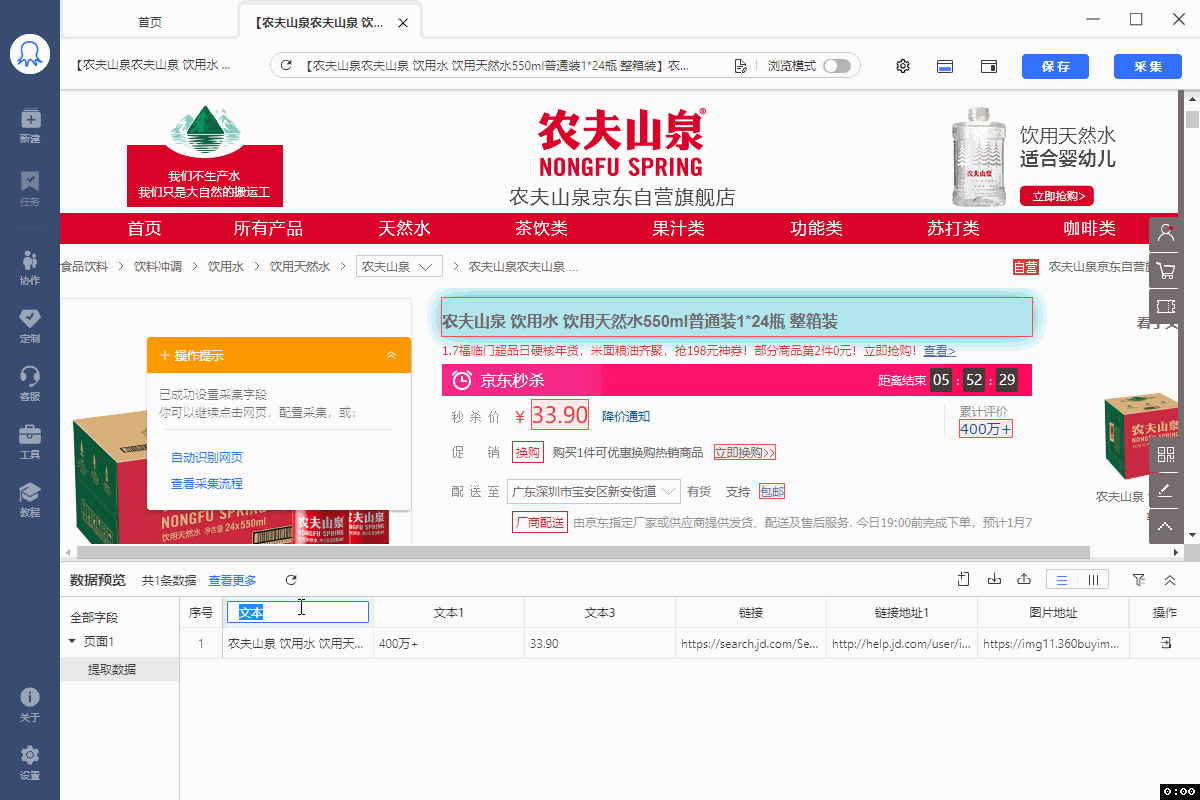Click the 降价通知 link
The image size is (1200, 800).
(x=626, y=416)
